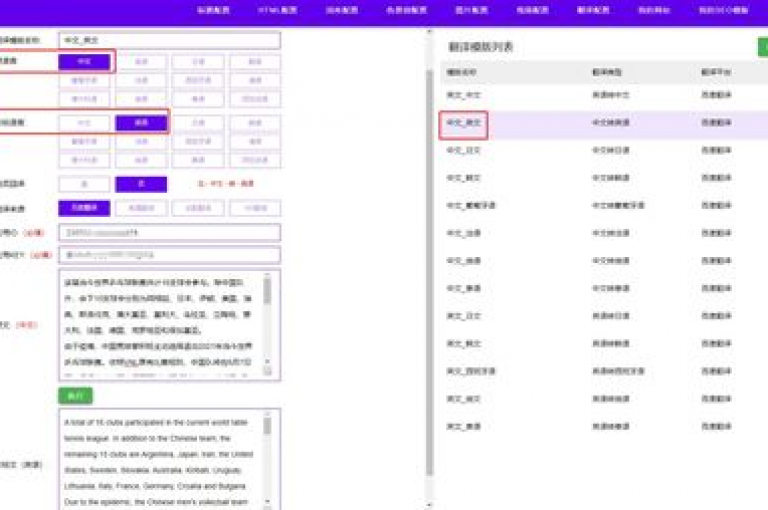Choose the unselected 是 option

point(84,184)
